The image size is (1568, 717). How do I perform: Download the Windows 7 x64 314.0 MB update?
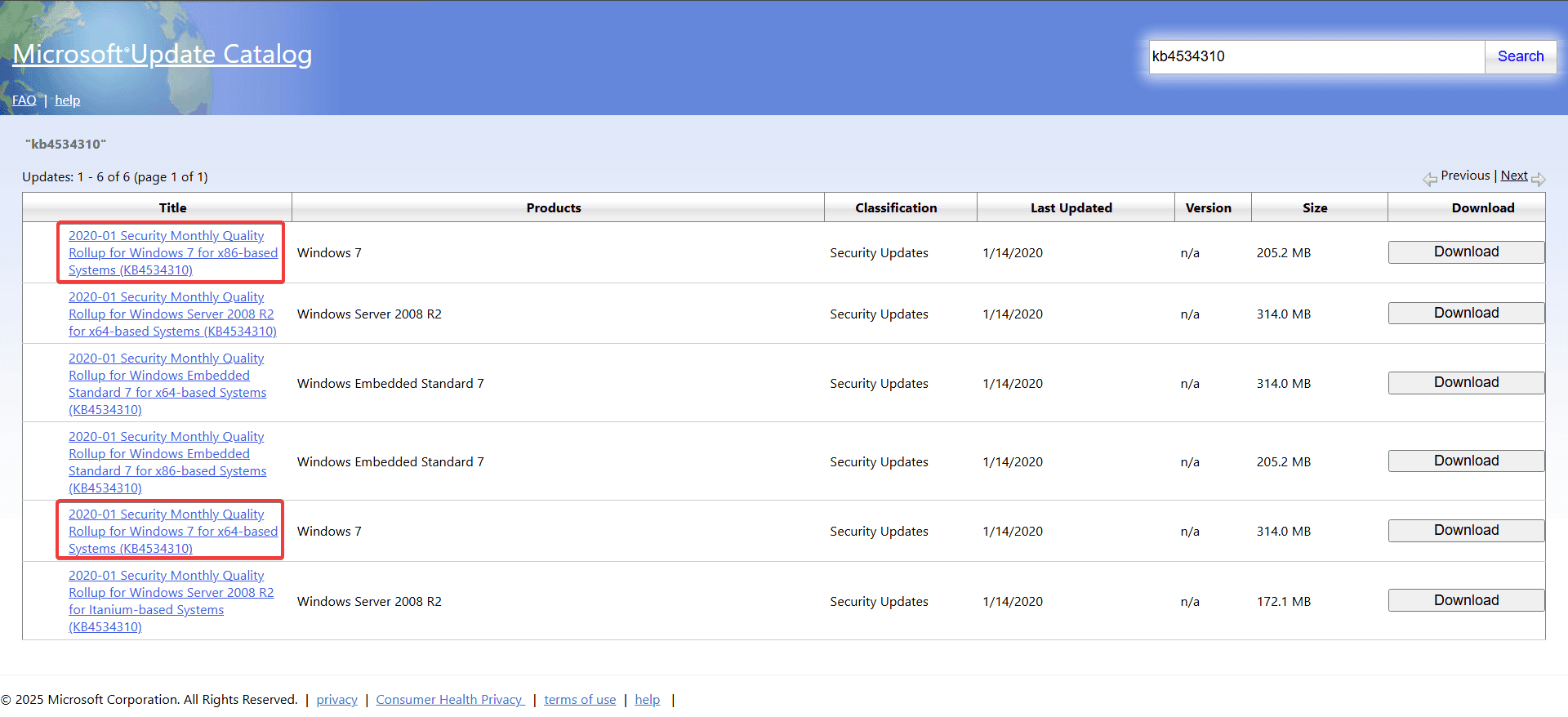(1467, 531)
